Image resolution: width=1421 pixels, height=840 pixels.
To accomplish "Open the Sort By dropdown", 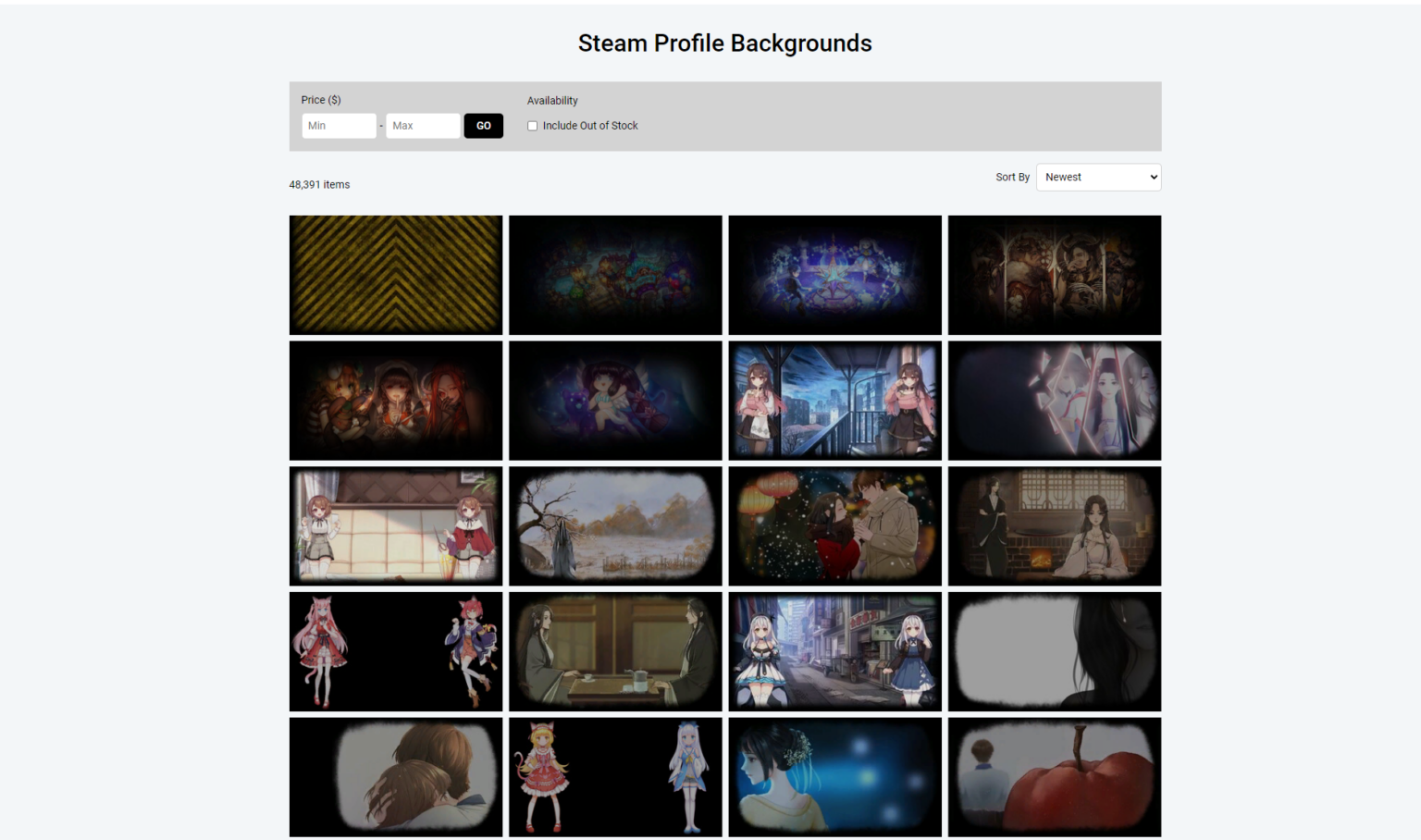I will click(x=1098, y=177).
